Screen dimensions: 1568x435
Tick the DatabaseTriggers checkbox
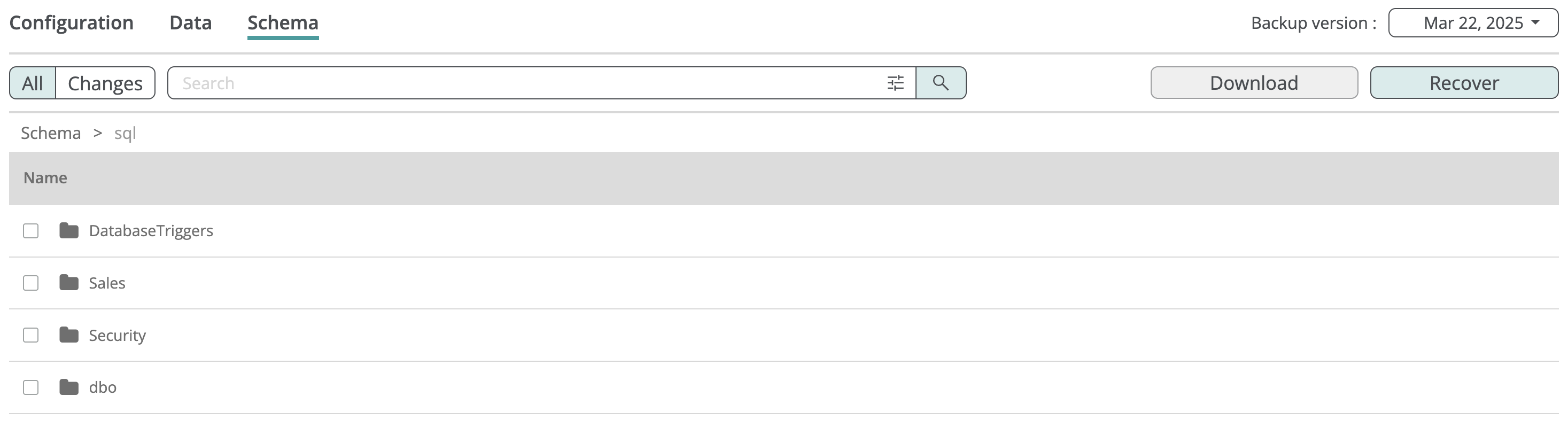click(x=31, y=231)
